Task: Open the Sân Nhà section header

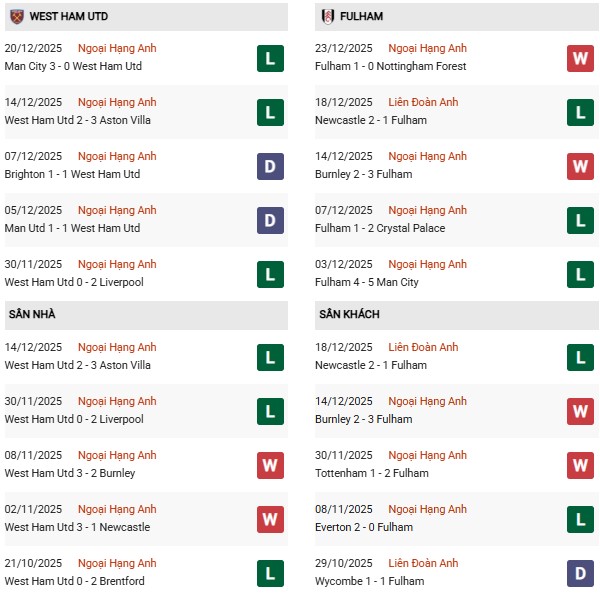Action: 33,315
